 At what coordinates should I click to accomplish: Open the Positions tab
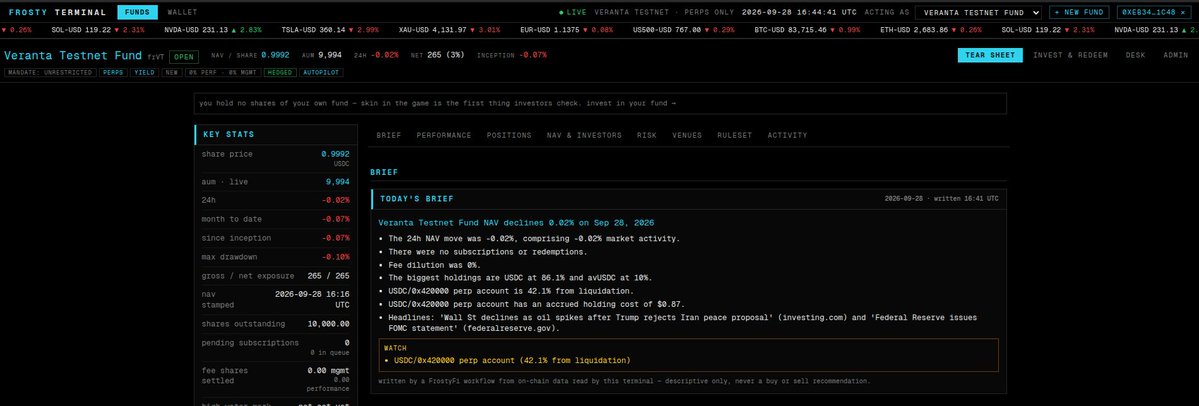pos(509,135)
